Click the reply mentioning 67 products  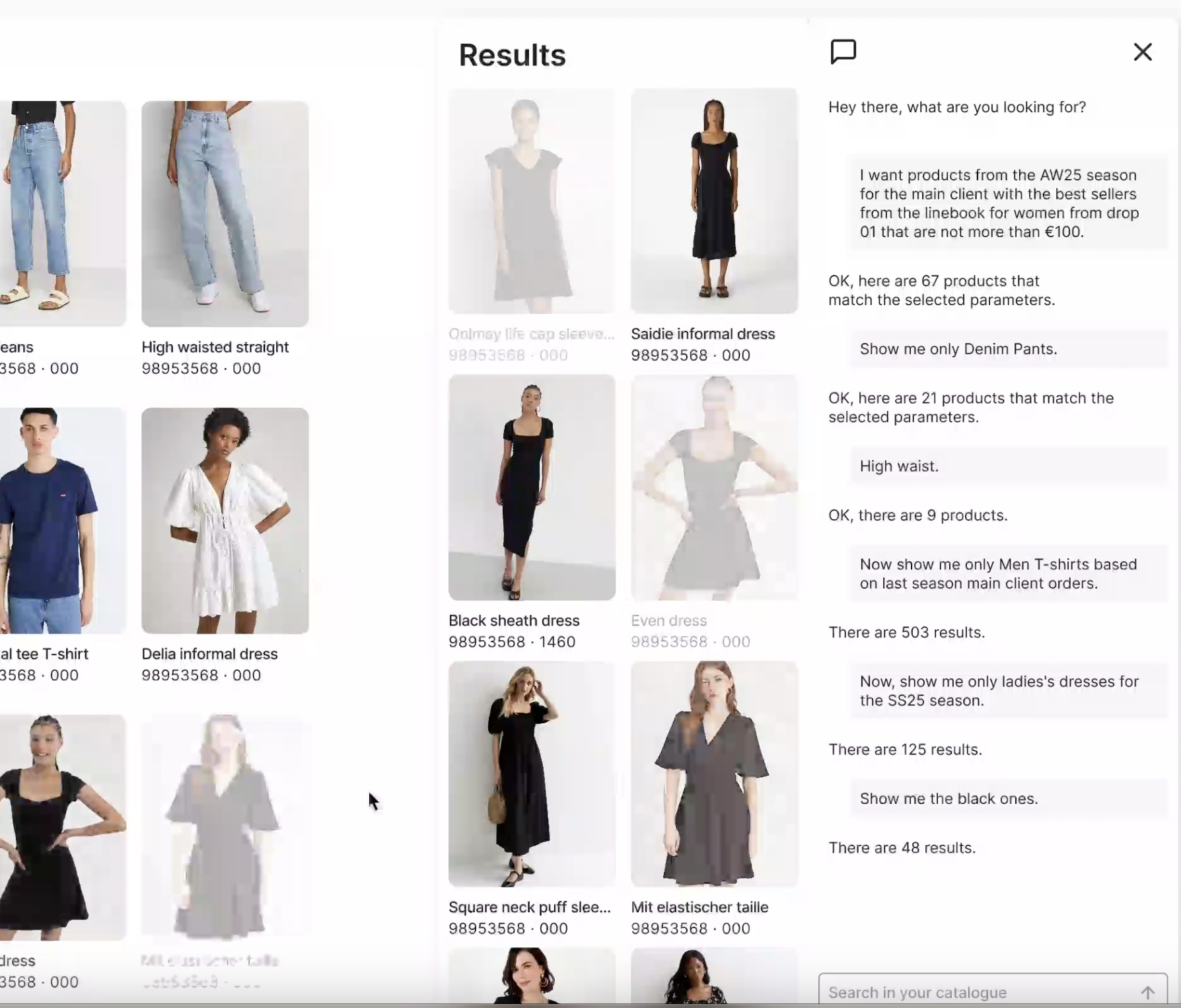point(942,291)
